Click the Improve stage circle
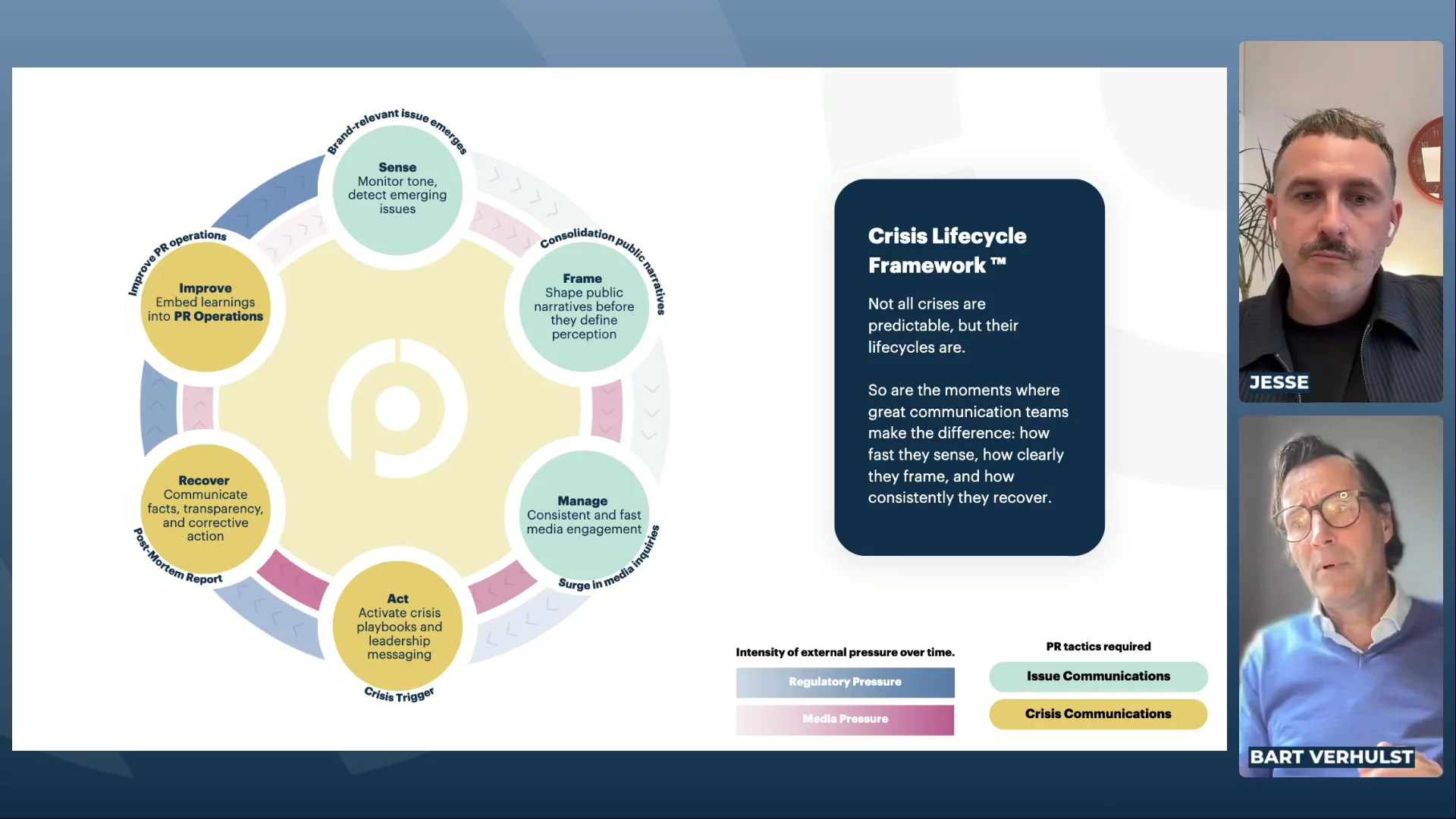The height and width of the screenshot is (819, 1456). (x=205, y=303)
